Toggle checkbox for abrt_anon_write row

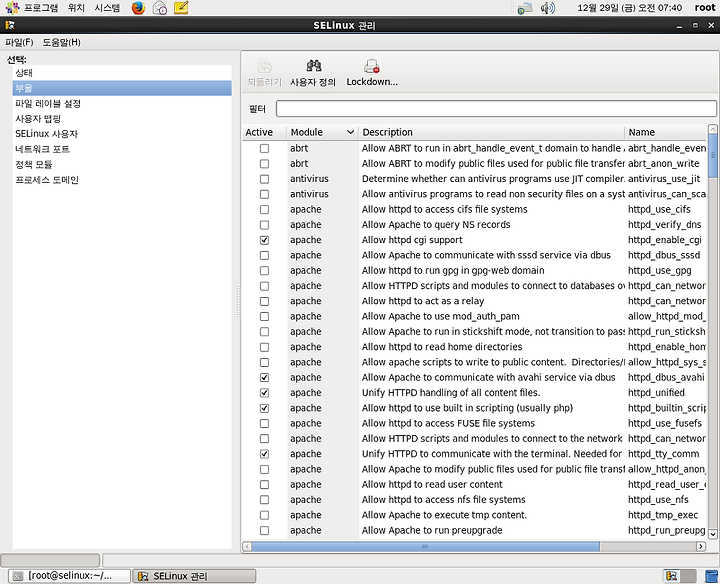tap(264, 163)
